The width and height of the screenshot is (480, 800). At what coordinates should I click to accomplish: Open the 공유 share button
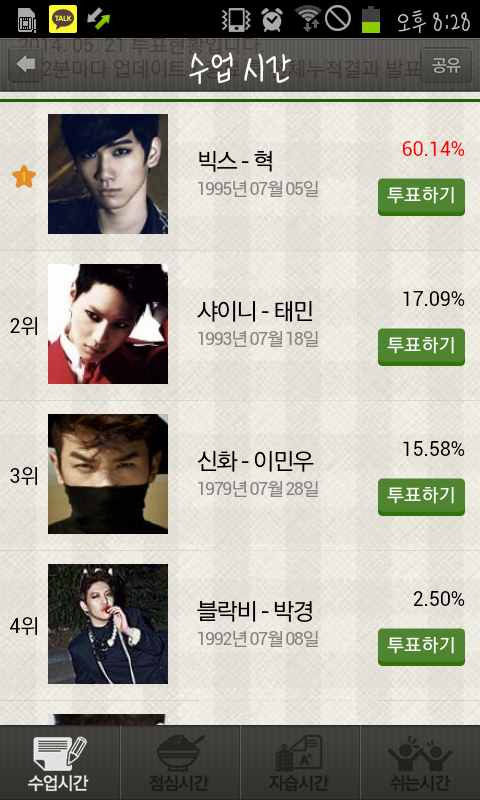446,65
